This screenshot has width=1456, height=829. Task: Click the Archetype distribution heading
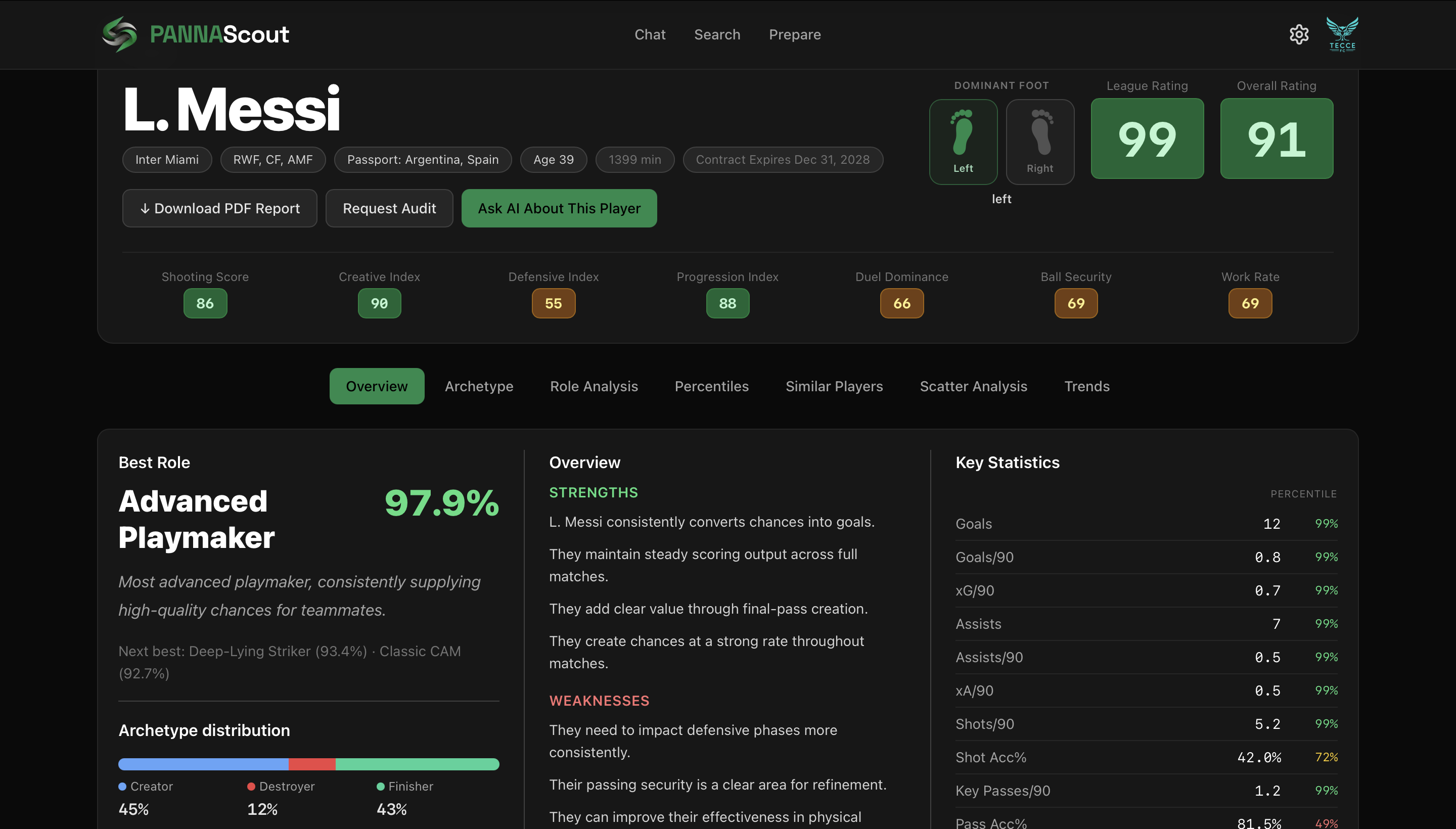(204, 730)
